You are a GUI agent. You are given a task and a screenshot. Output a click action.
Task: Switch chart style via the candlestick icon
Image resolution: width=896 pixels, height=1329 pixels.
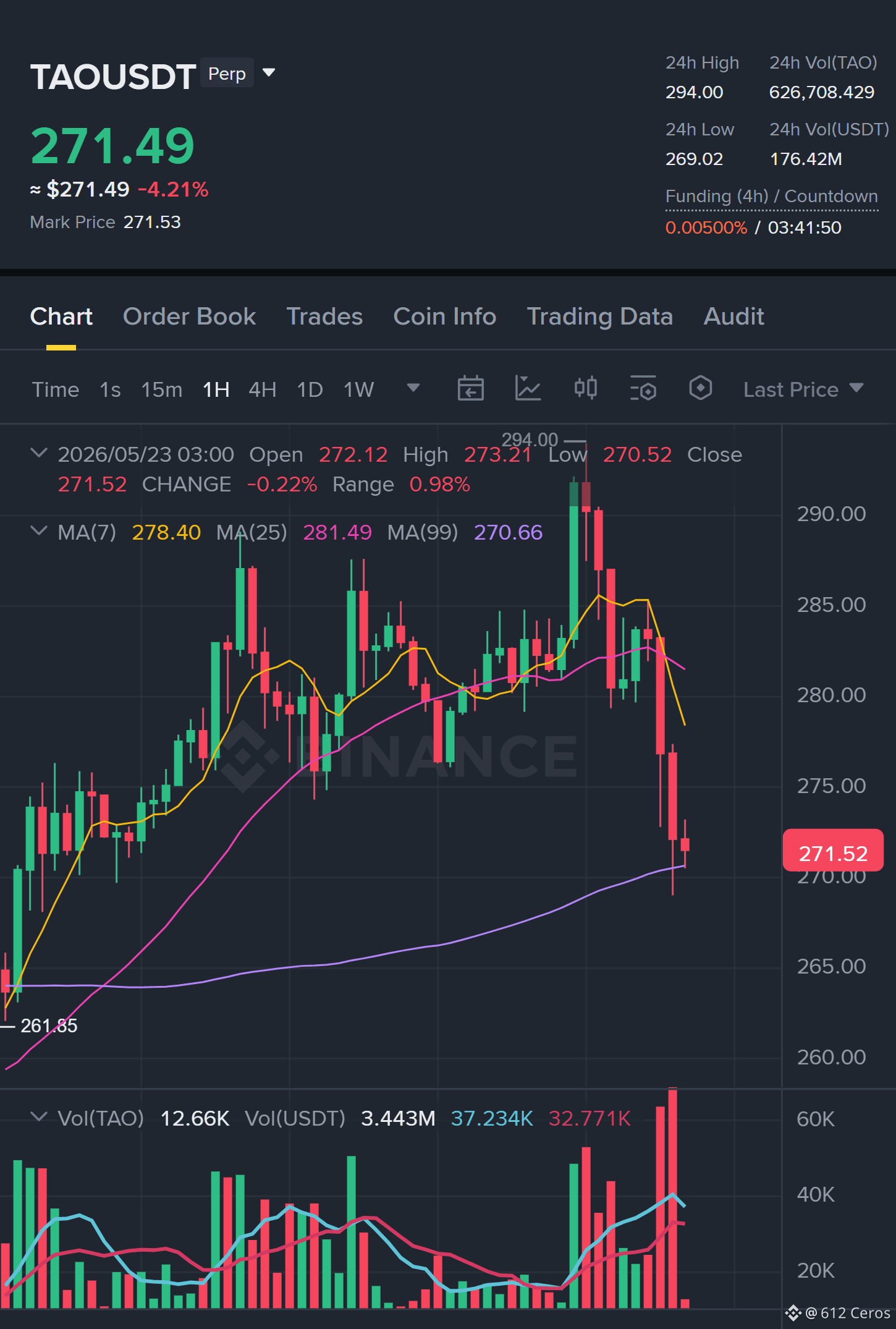pyautogui.click(x=585, y=389)
